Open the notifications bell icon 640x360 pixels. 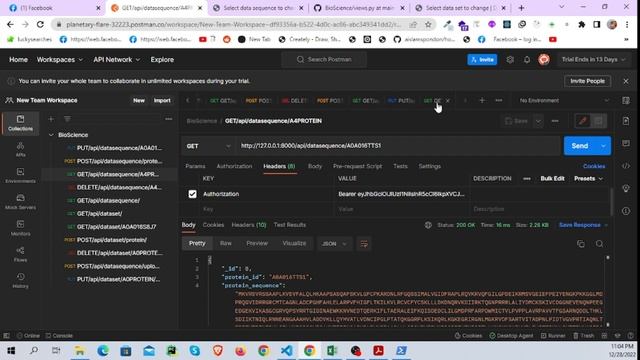coord(527,60)
